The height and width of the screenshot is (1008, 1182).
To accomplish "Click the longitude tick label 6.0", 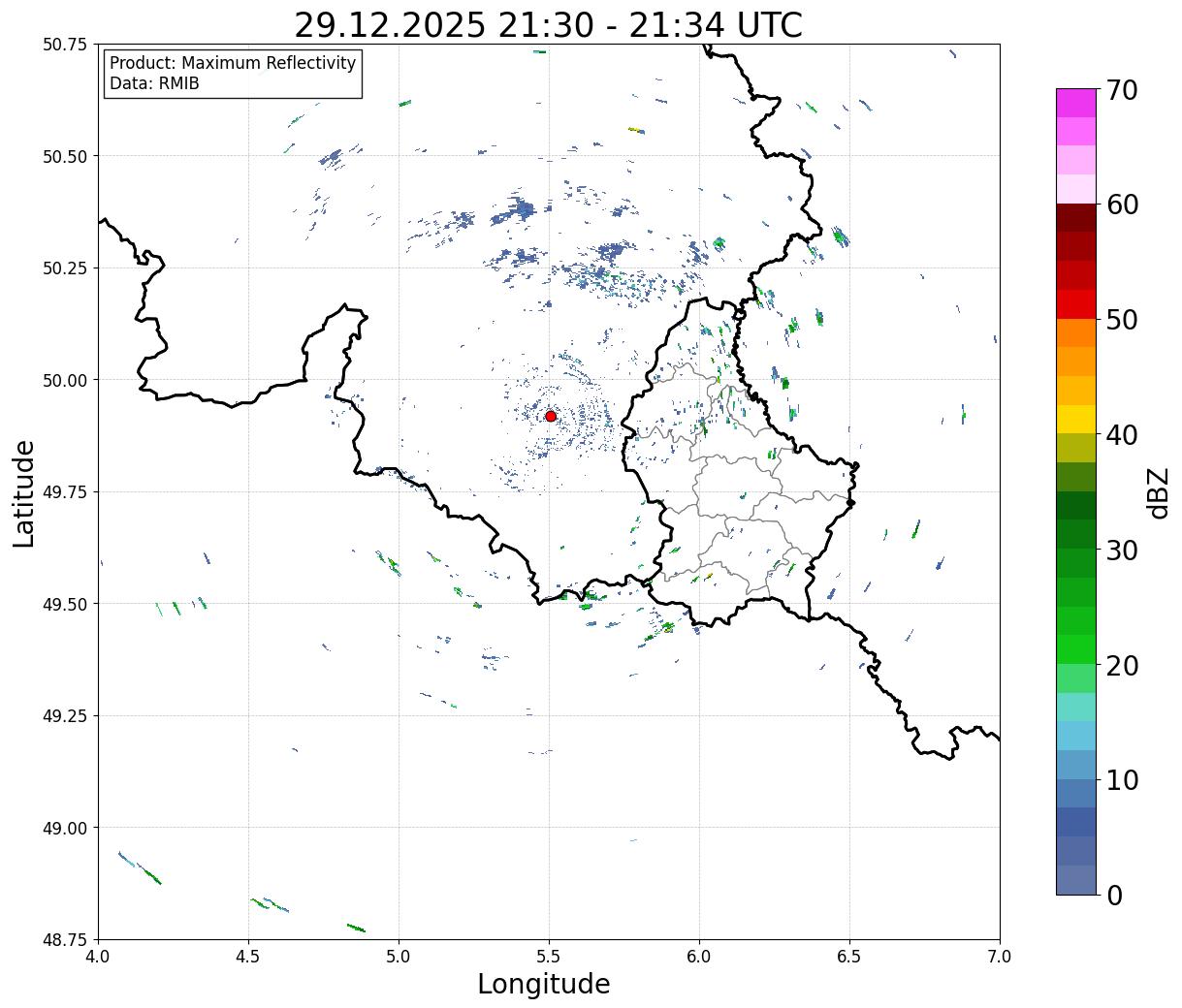I will click(699, 957).
